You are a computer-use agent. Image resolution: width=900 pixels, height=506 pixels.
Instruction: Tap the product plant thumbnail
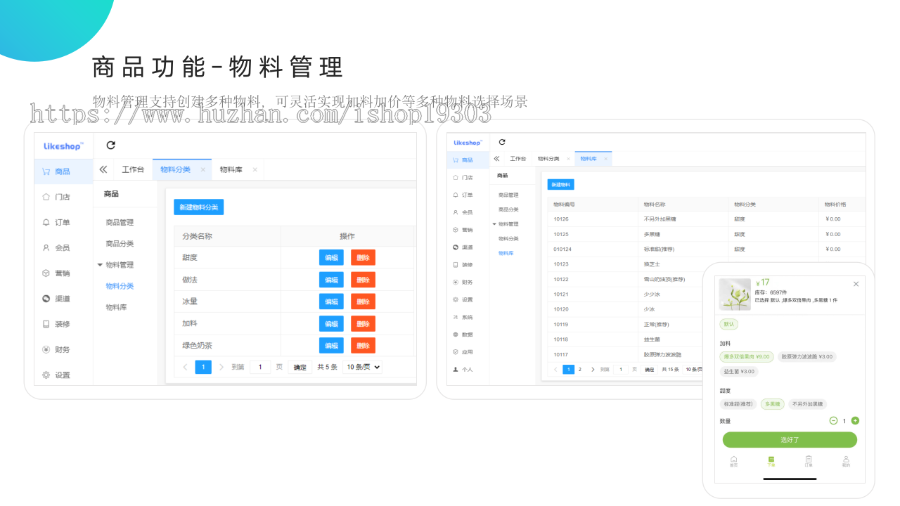735,294
